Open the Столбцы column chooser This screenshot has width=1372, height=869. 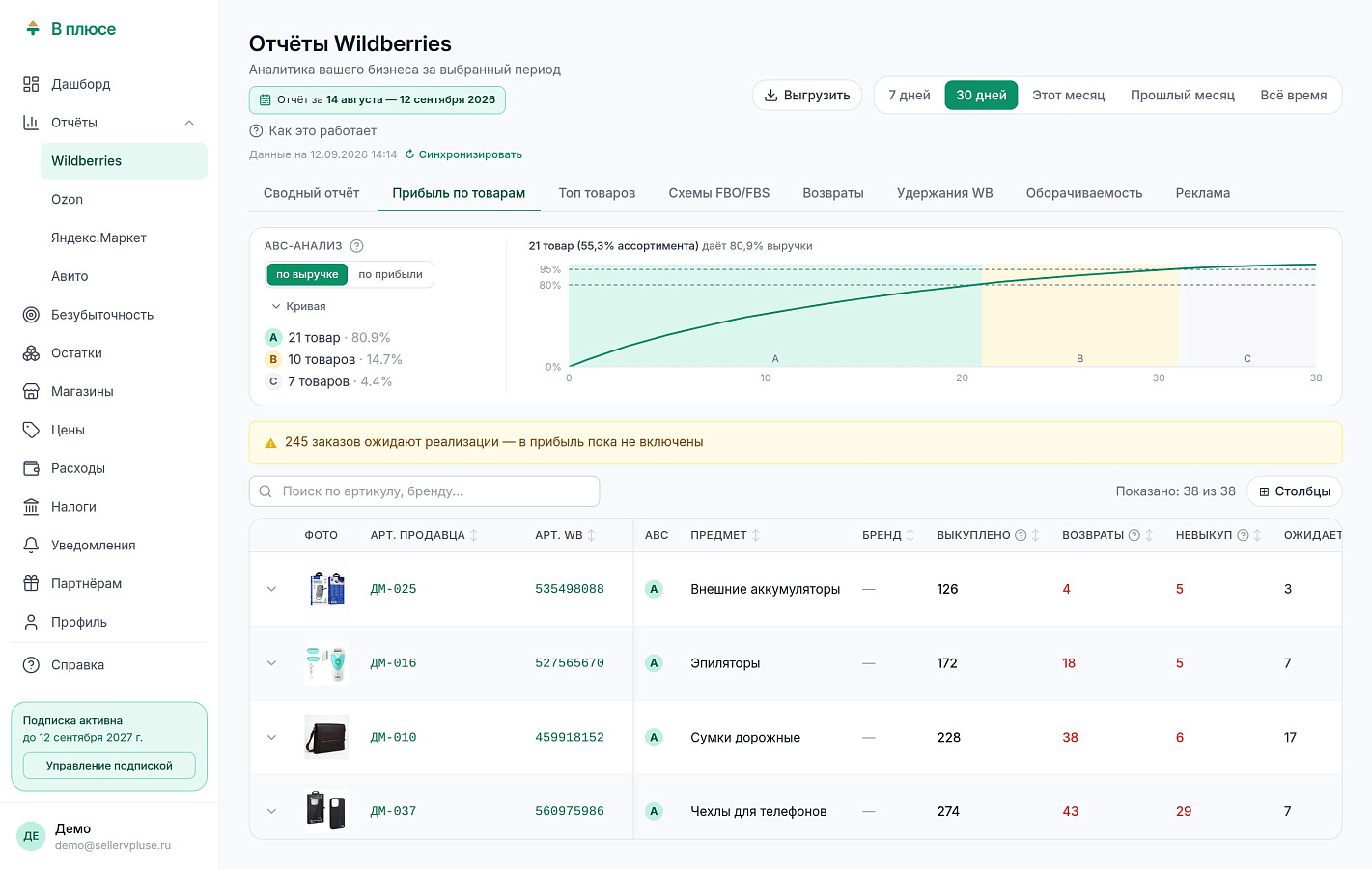tap(1295, 491)
